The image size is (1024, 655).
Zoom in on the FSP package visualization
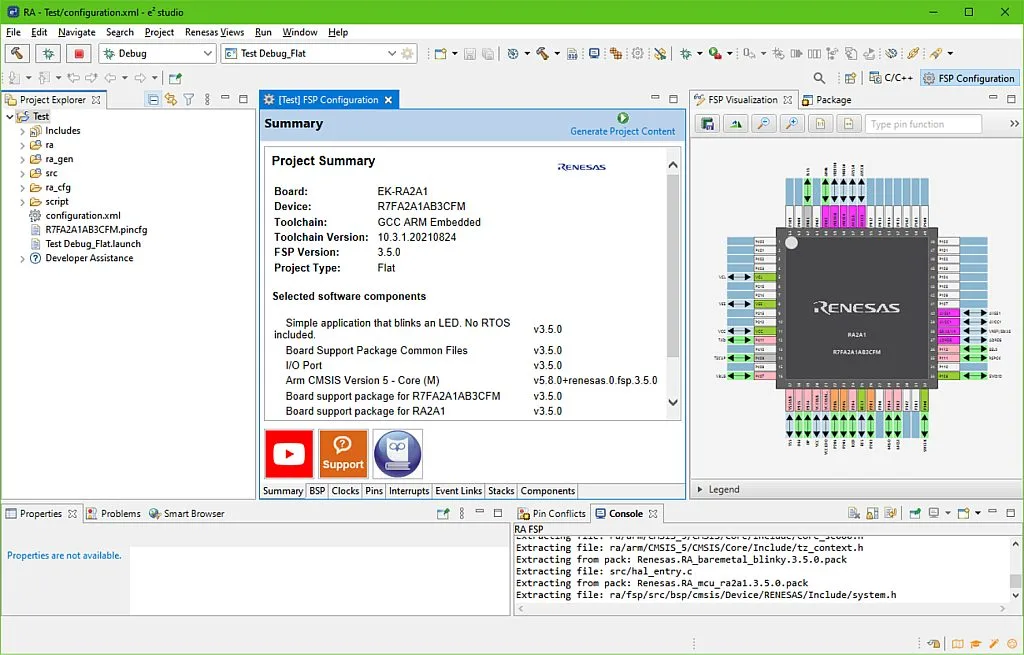tap(790, 122)
